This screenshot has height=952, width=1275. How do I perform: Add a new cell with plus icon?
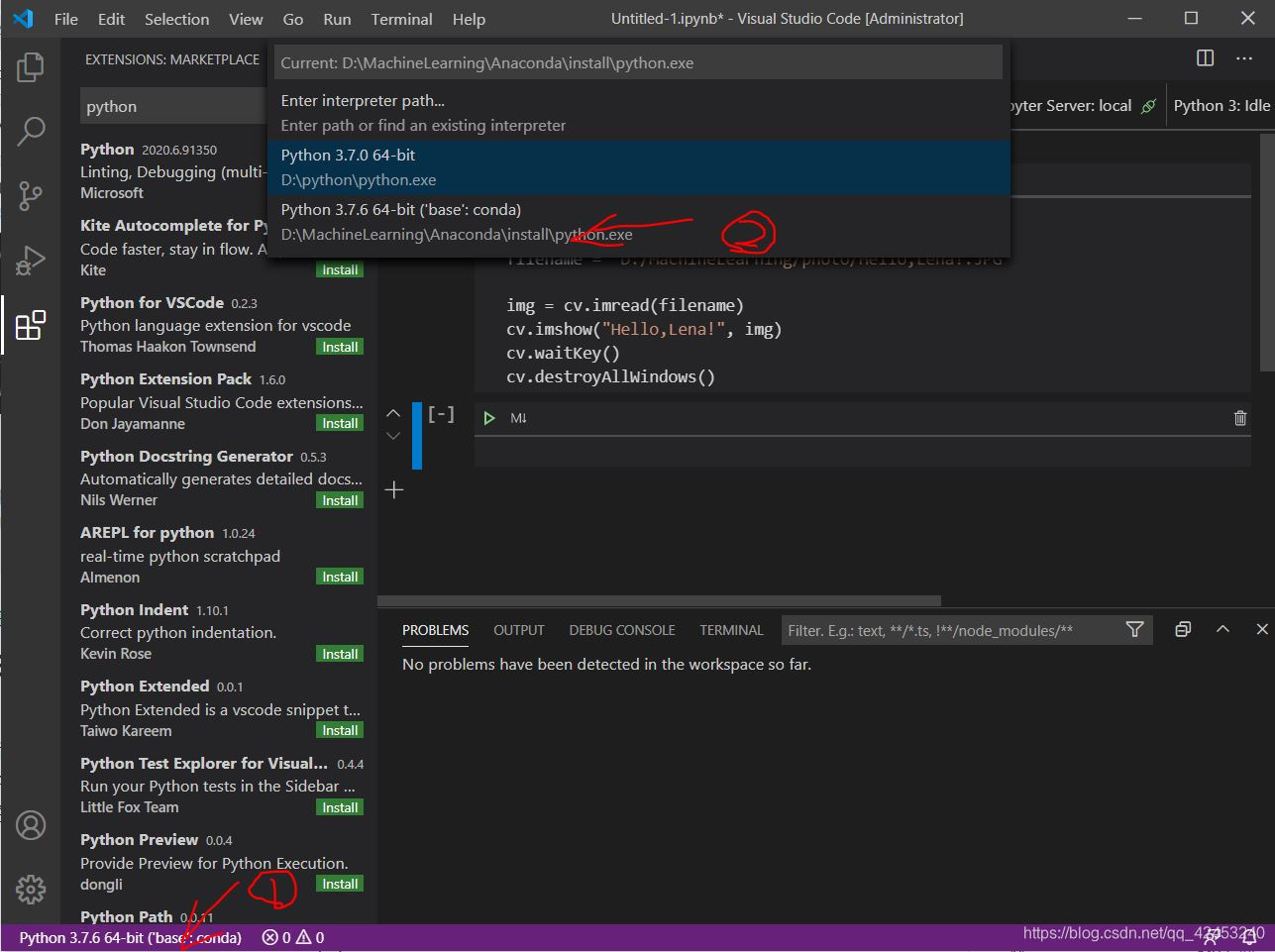[x=394, y=489]
